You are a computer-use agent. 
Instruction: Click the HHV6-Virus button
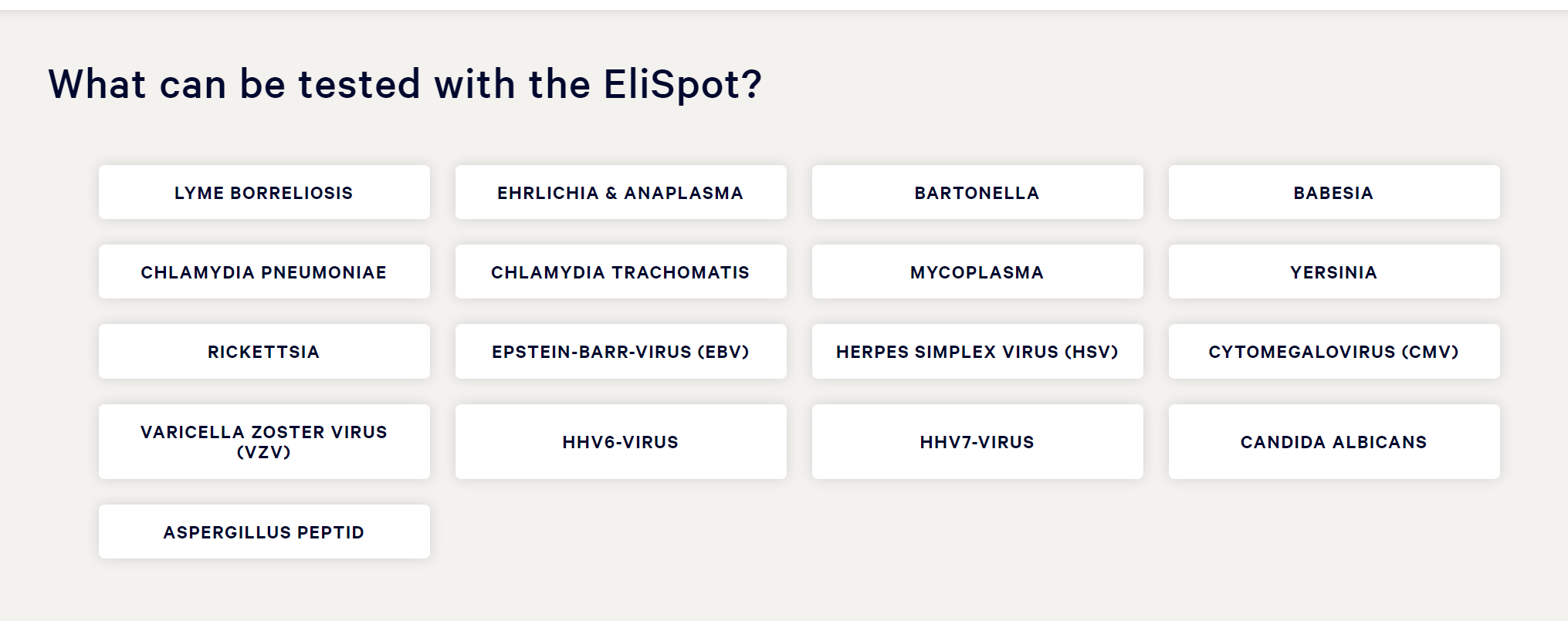621,441
